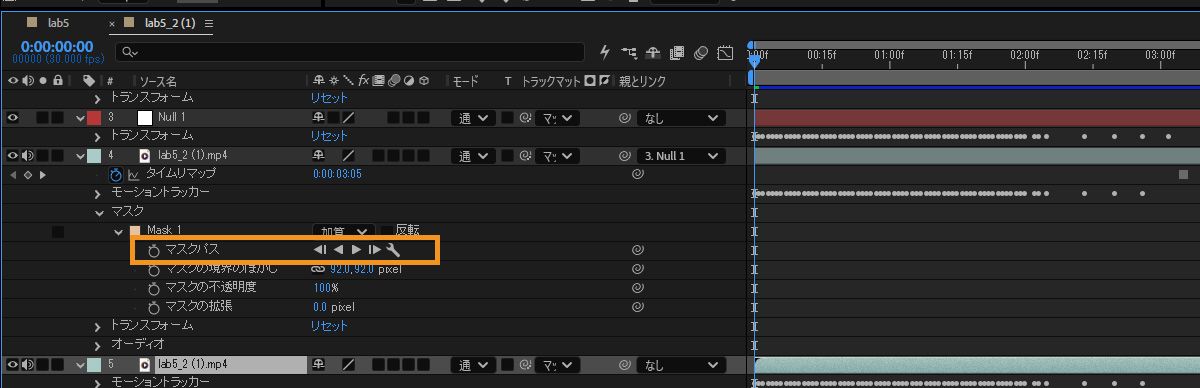1200x388 pixels.
Task: Collapse the Mask 1 properties
Action: 118,231
